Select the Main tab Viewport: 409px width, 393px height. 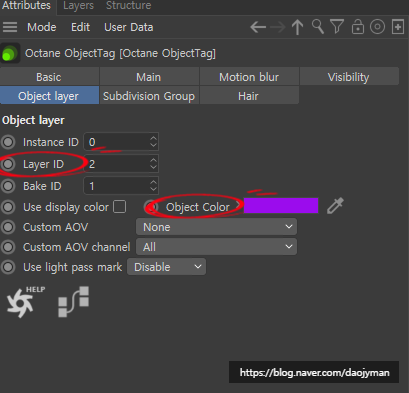[x=149, y=77]
